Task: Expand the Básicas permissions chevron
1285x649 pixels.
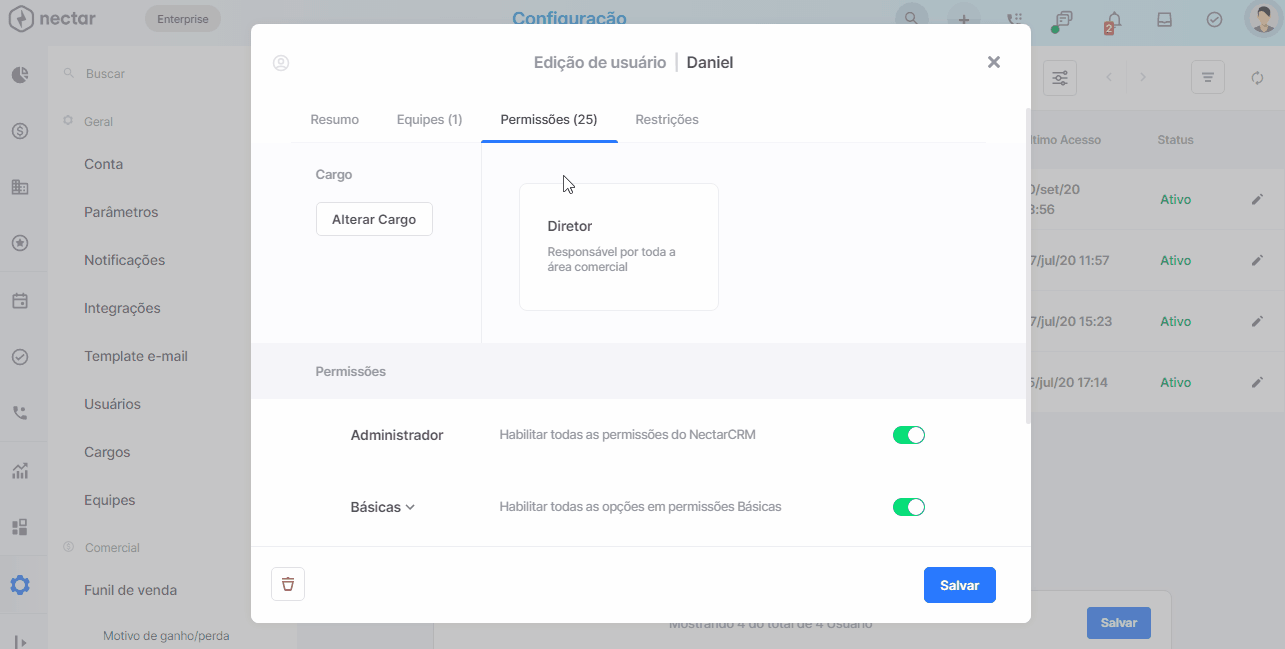Action: [x=410, y=508]
